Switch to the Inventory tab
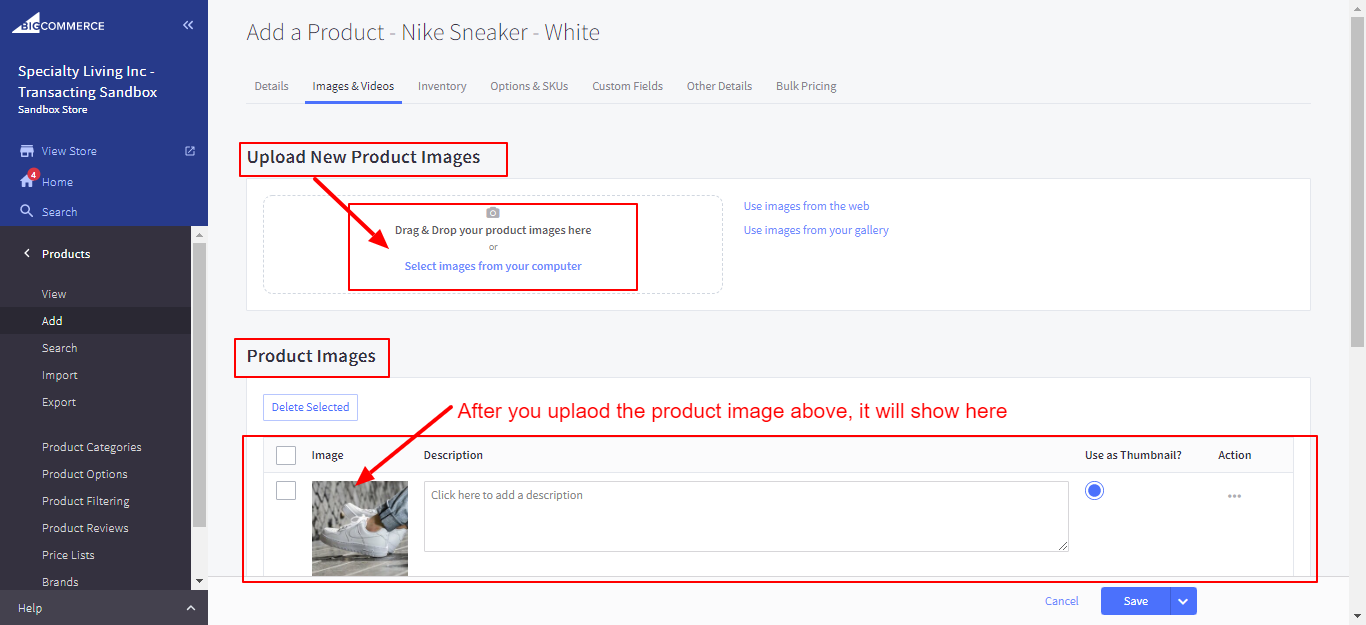Screen dimensions: 1366x625 (442, 86)
